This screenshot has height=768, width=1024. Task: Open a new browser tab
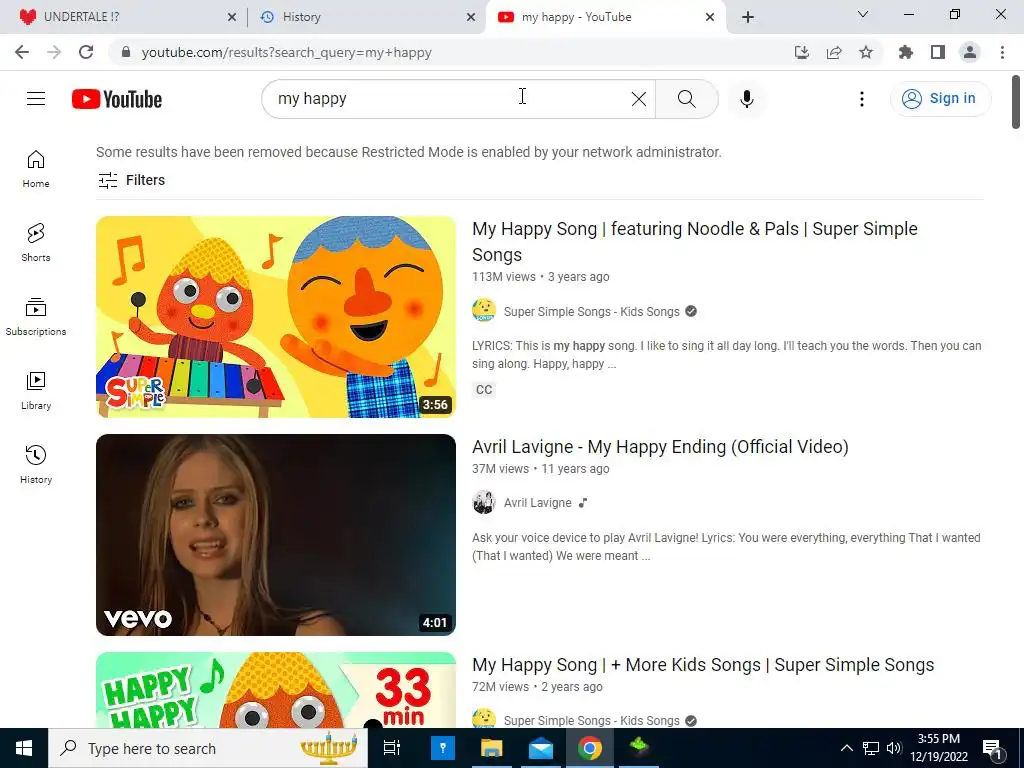pos(748,17)
